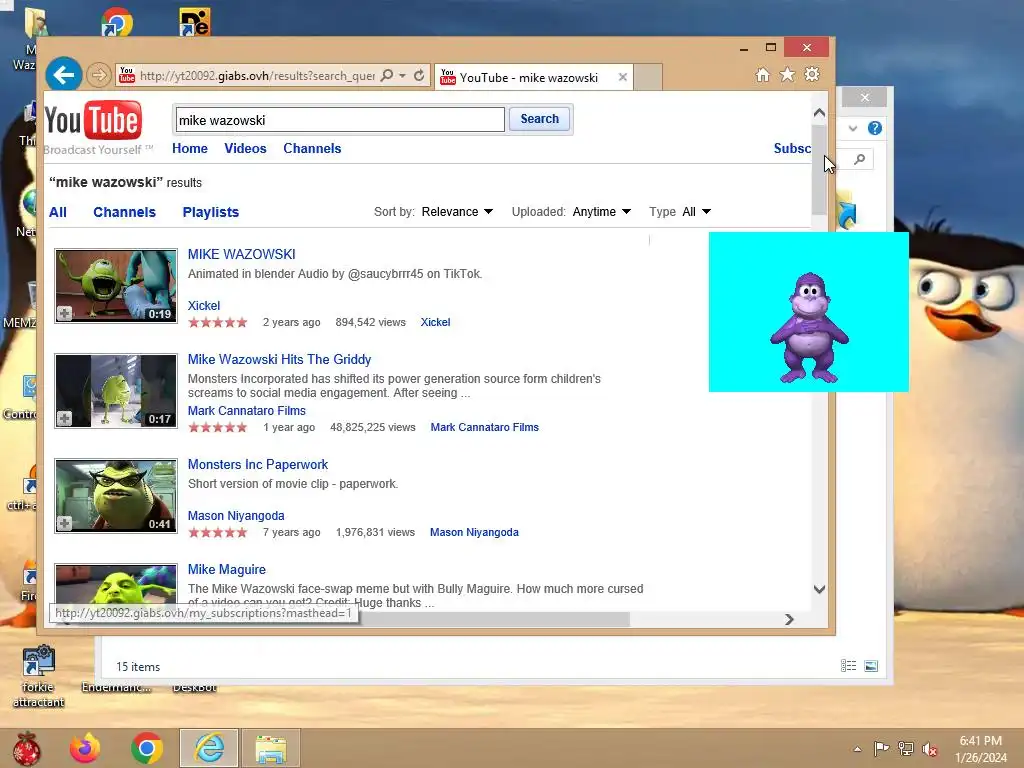
Task: Go to the Videos menu link
Action: pos(245,148)
